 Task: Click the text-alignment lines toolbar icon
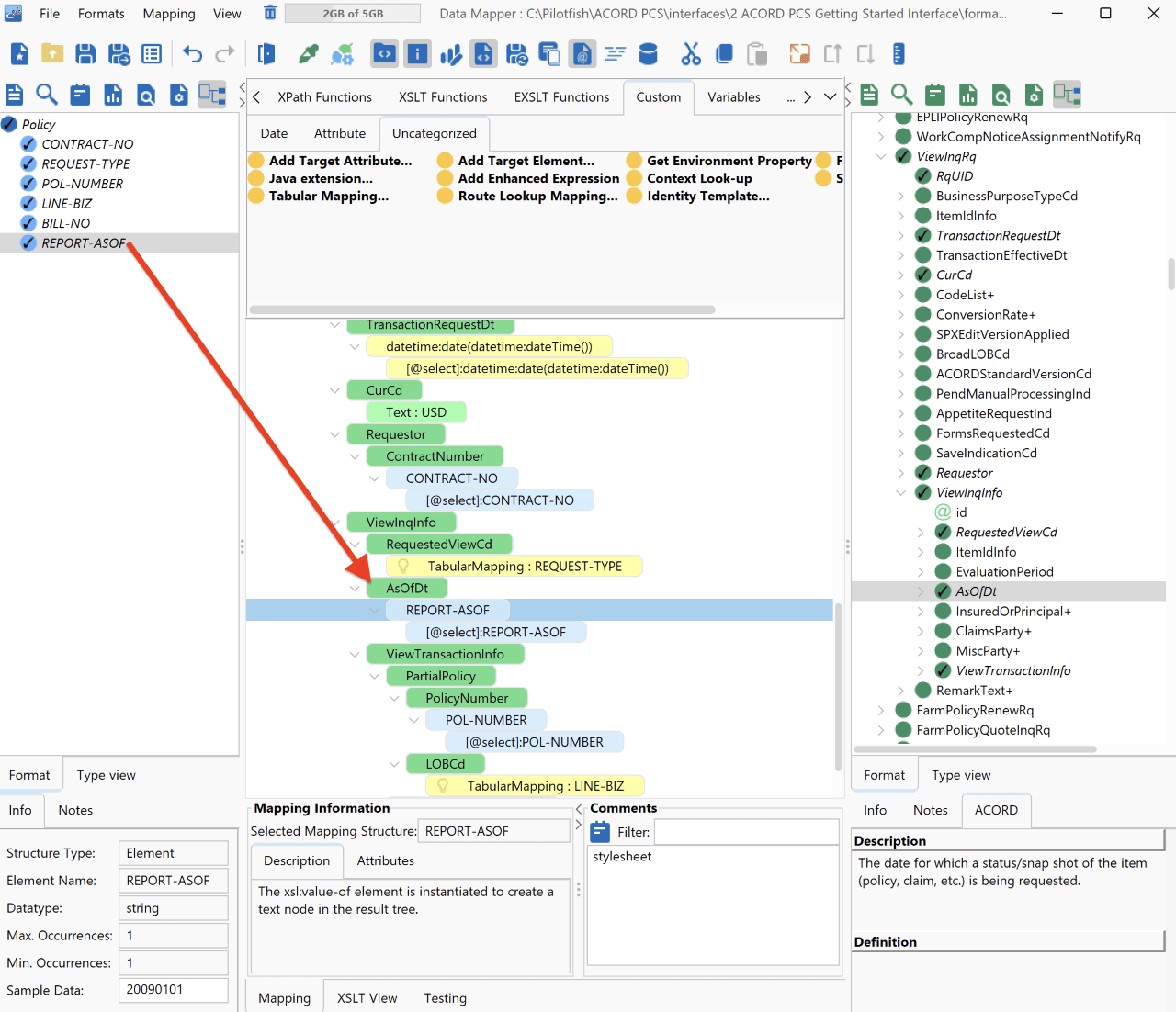point(616,54)
